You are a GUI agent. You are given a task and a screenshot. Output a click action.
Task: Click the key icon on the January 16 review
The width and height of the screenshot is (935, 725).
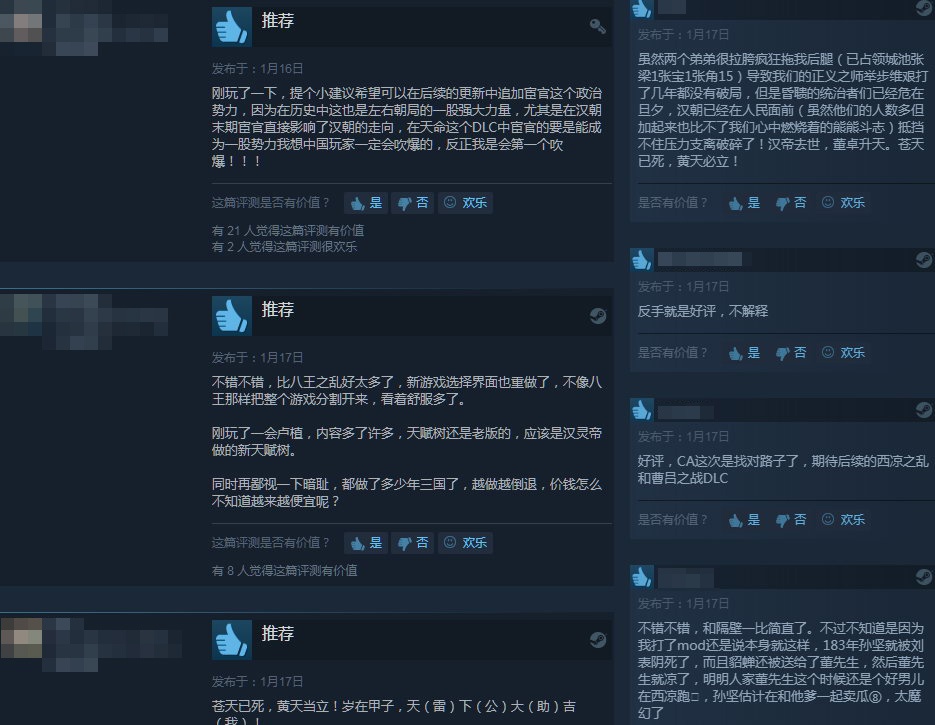(597, 26)
